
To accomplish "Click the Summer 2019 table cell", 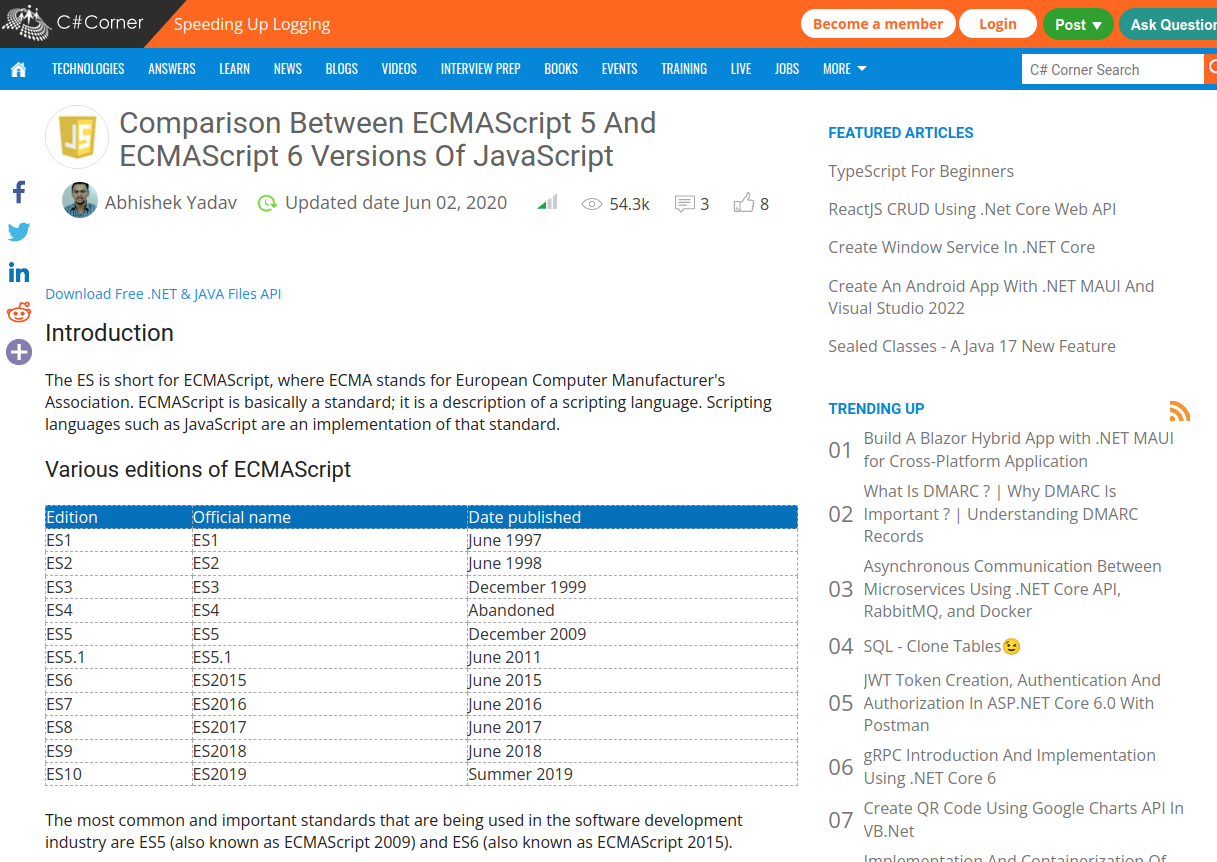I will pos(632,774).
